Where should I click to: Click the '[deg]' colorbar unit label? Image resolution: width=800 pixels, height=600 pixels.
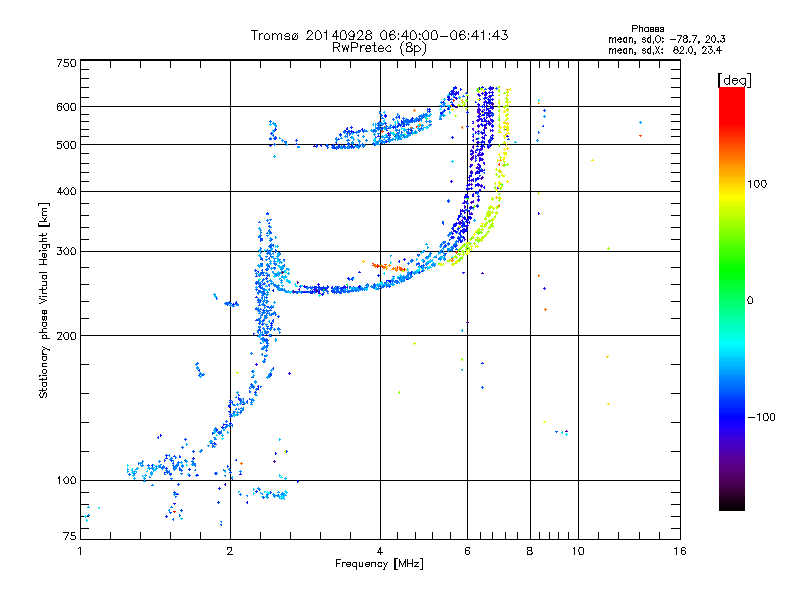(x=734, y=80)
